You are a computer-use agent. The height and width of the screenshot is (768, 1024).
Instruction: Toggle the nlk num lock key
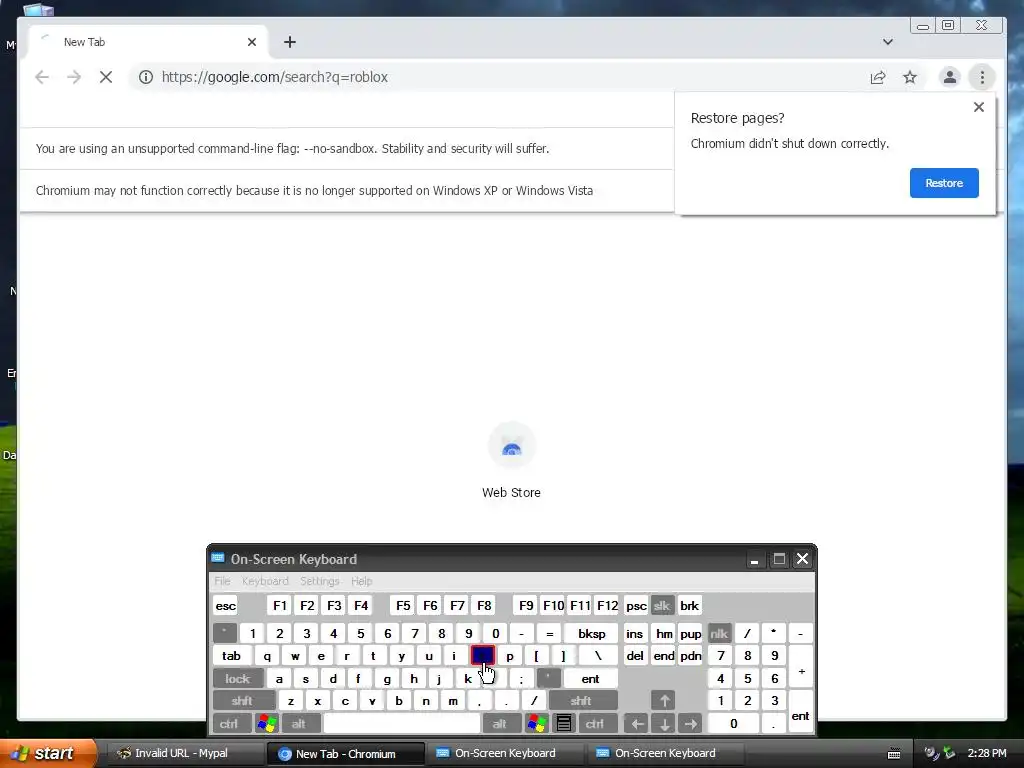(x=719, y=633)
